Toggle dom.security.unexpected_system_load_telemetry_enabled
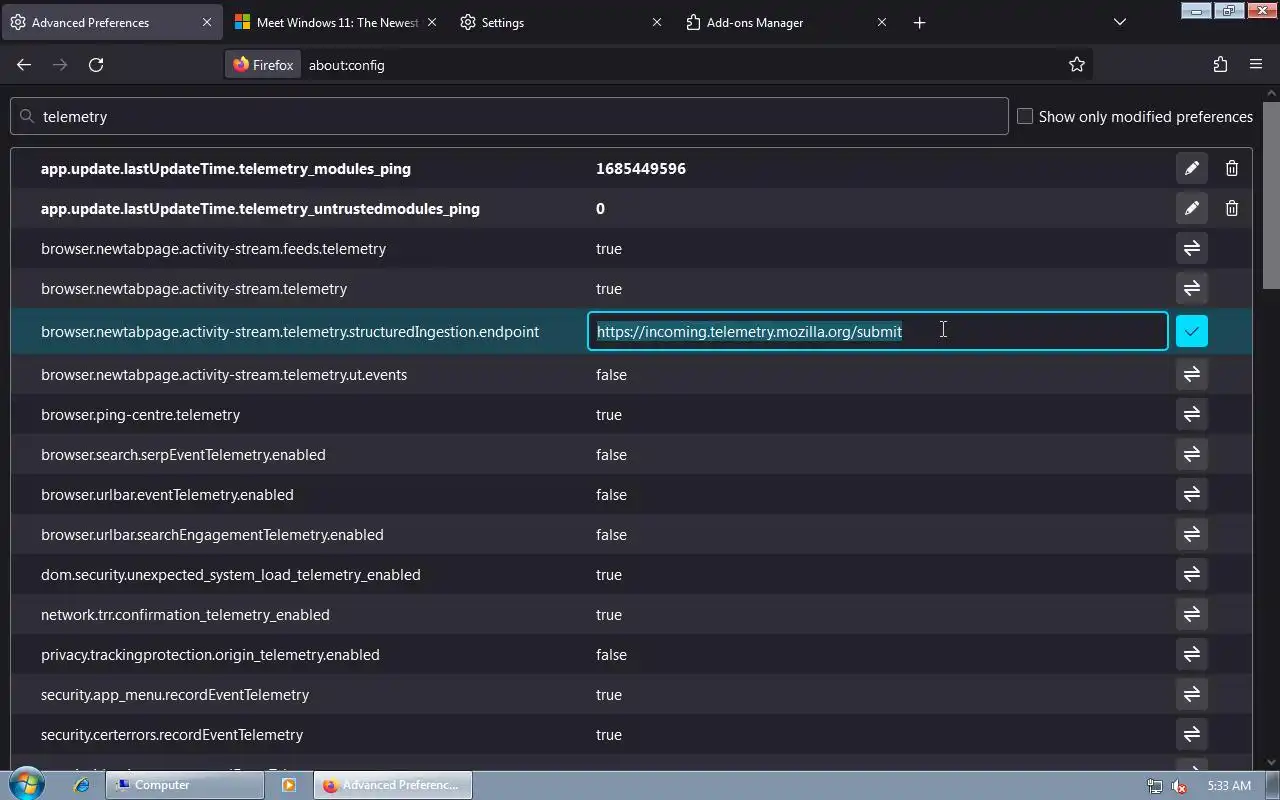Screen dimensions: 1280x800 1191,574
